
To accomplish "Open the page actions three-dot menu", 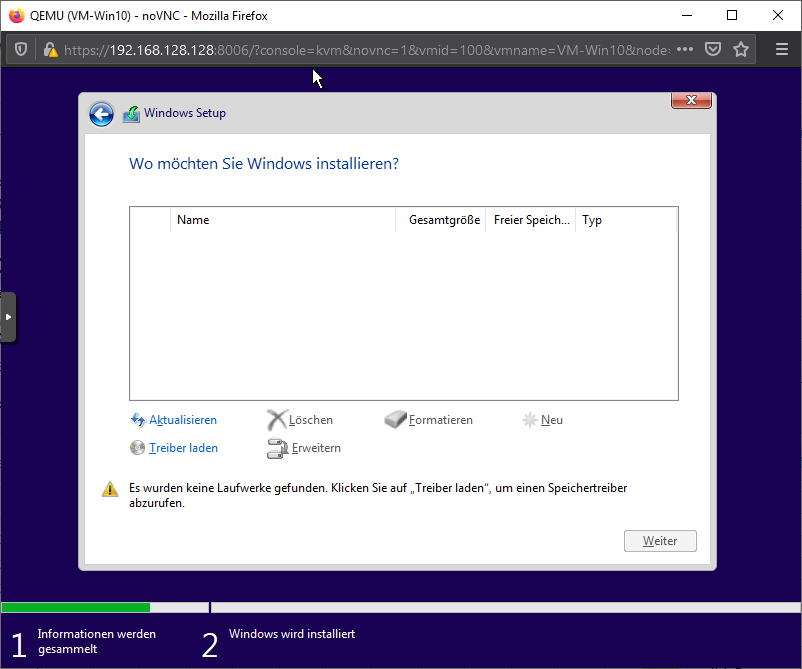I will coord(685,50).
